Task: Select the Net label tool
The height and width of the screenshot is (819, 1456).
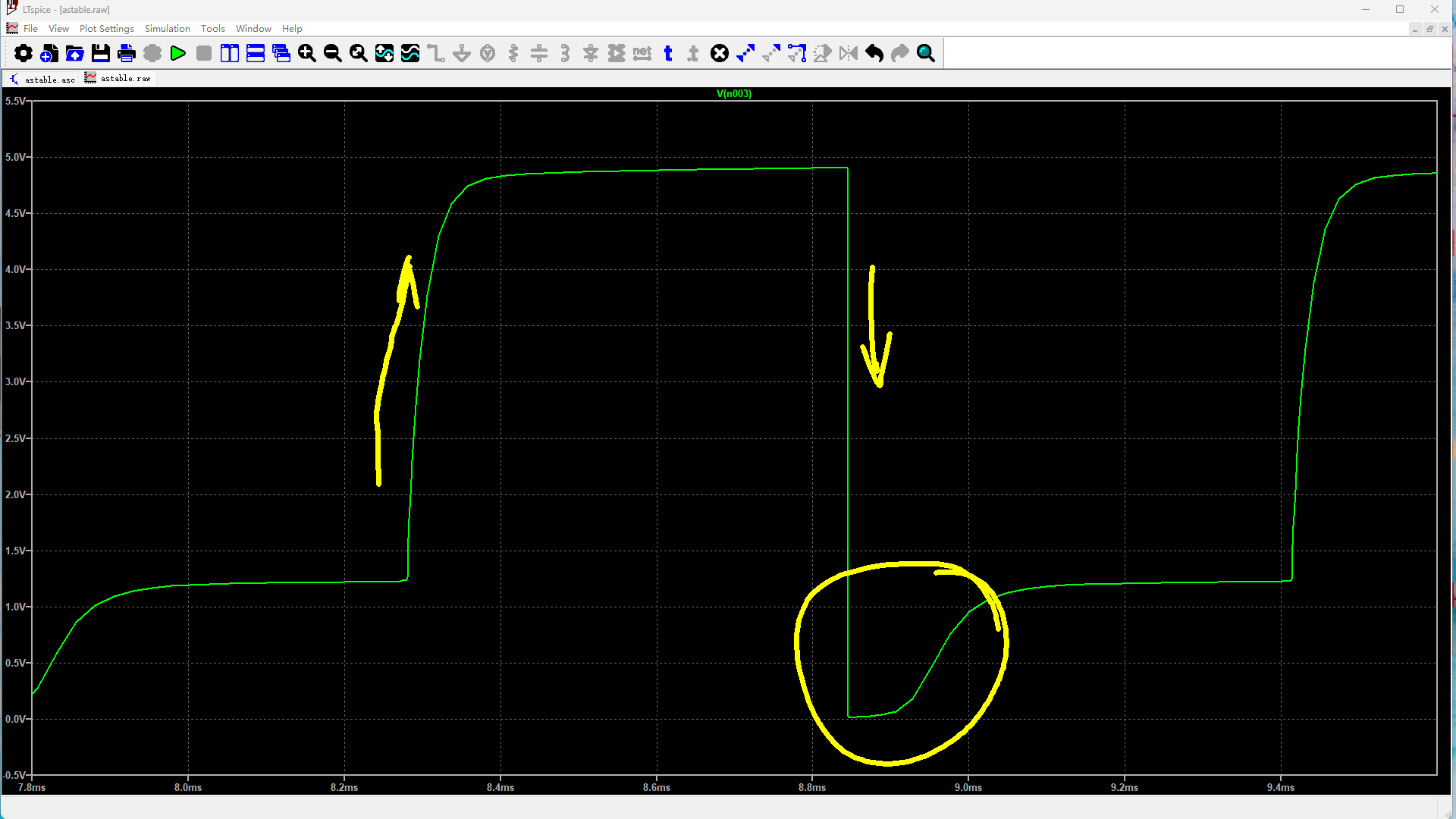Action: click(x=642, y=53)
